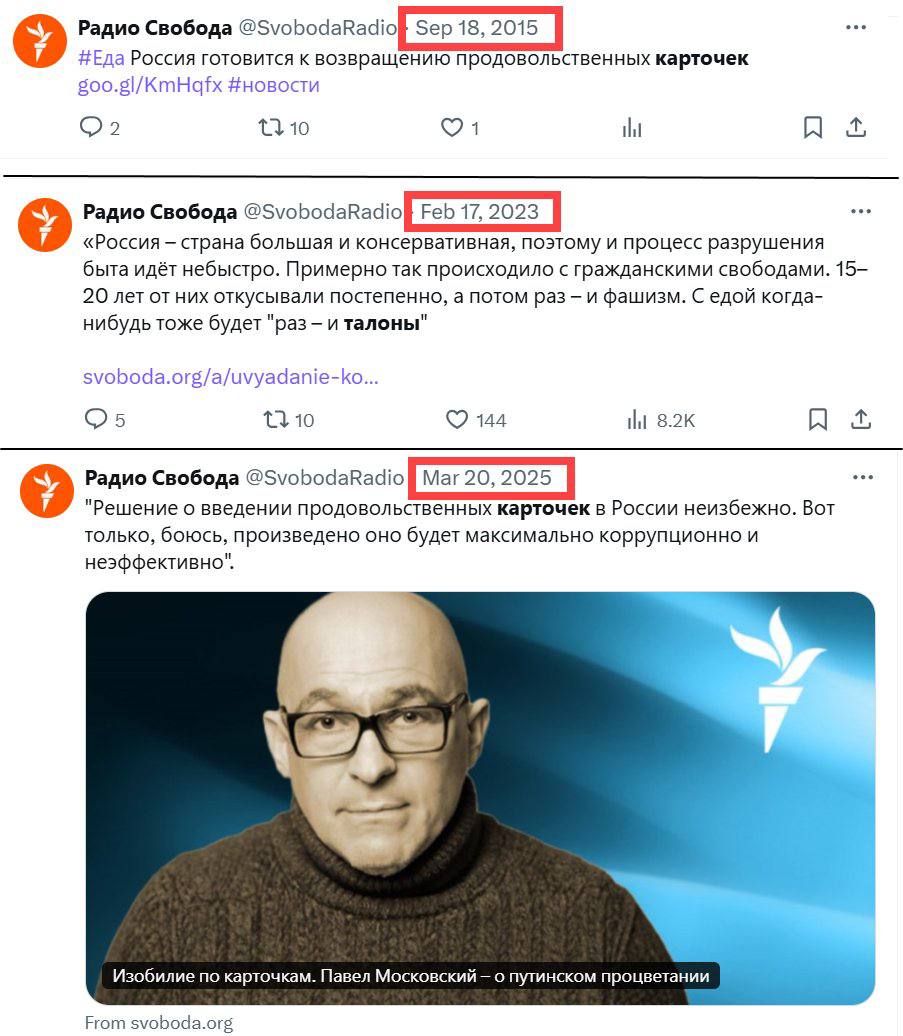Open the svoboda.org/a/uvyadanie-ko... link

point(231,377)
